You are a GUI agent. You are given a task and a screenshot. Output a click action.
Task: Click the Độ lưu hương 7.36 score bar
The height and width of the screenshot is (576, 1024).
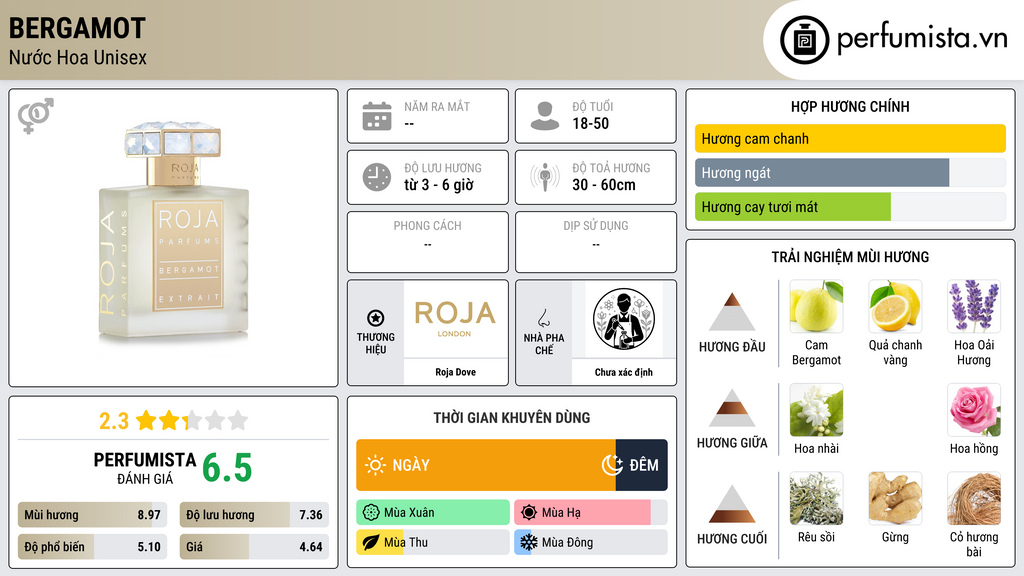coord(255,515)
